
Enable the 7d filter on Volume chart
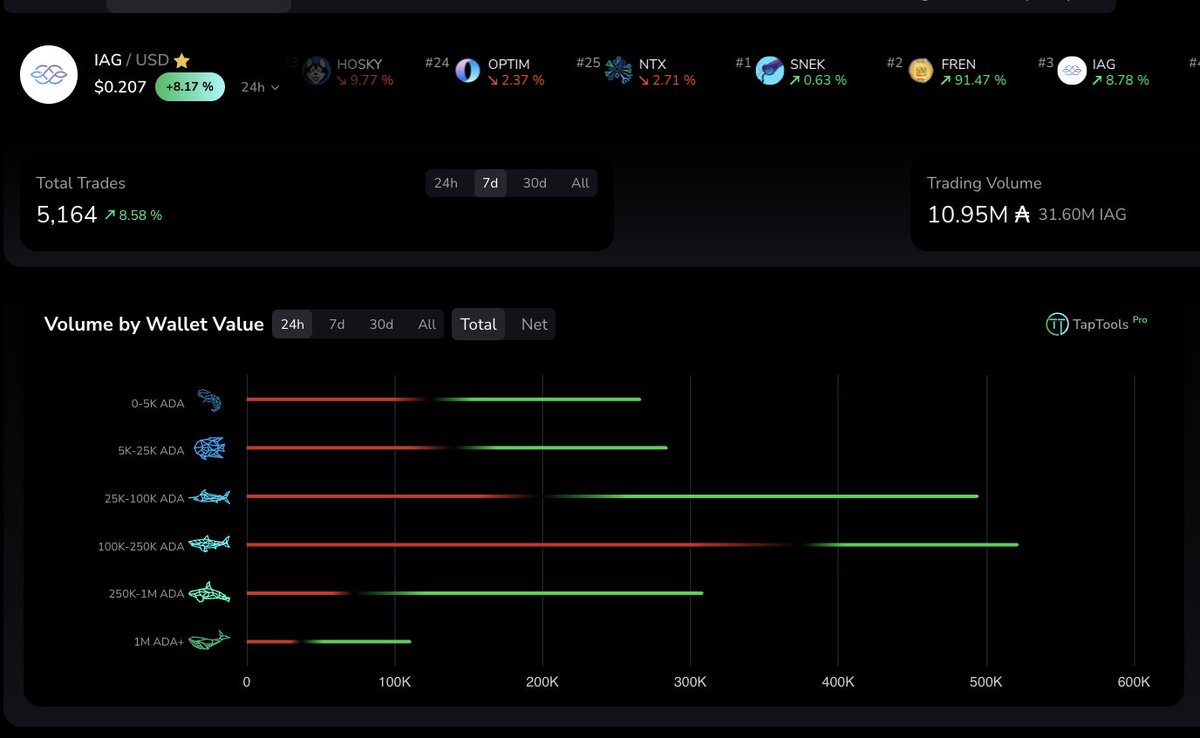(336, 324)
